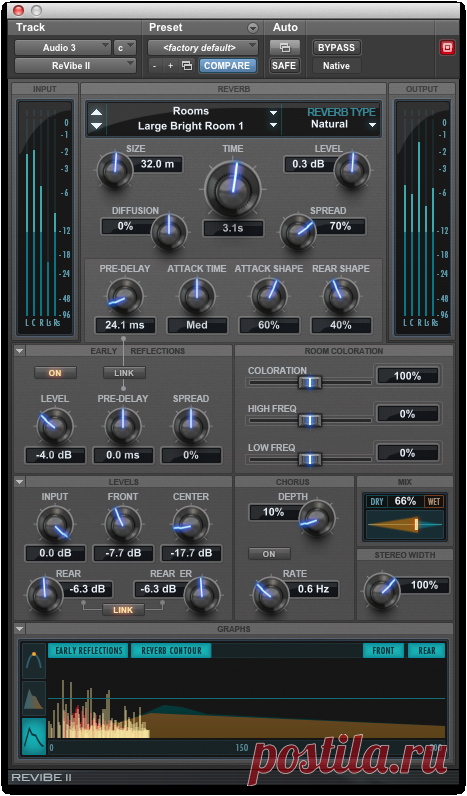This screenshot has height=796, width=467.
Task: Click the large TIME knob
Action: click(x=233, y=188)
